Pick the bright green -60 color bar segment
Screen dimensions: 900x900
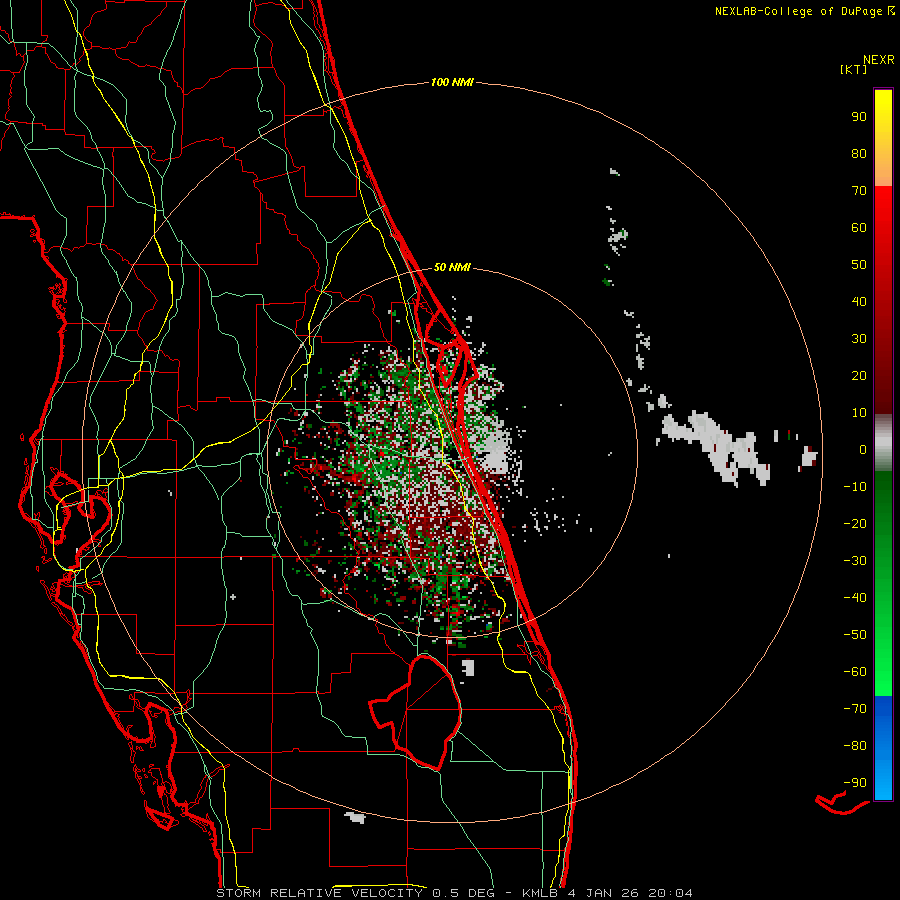coord(883,677)
